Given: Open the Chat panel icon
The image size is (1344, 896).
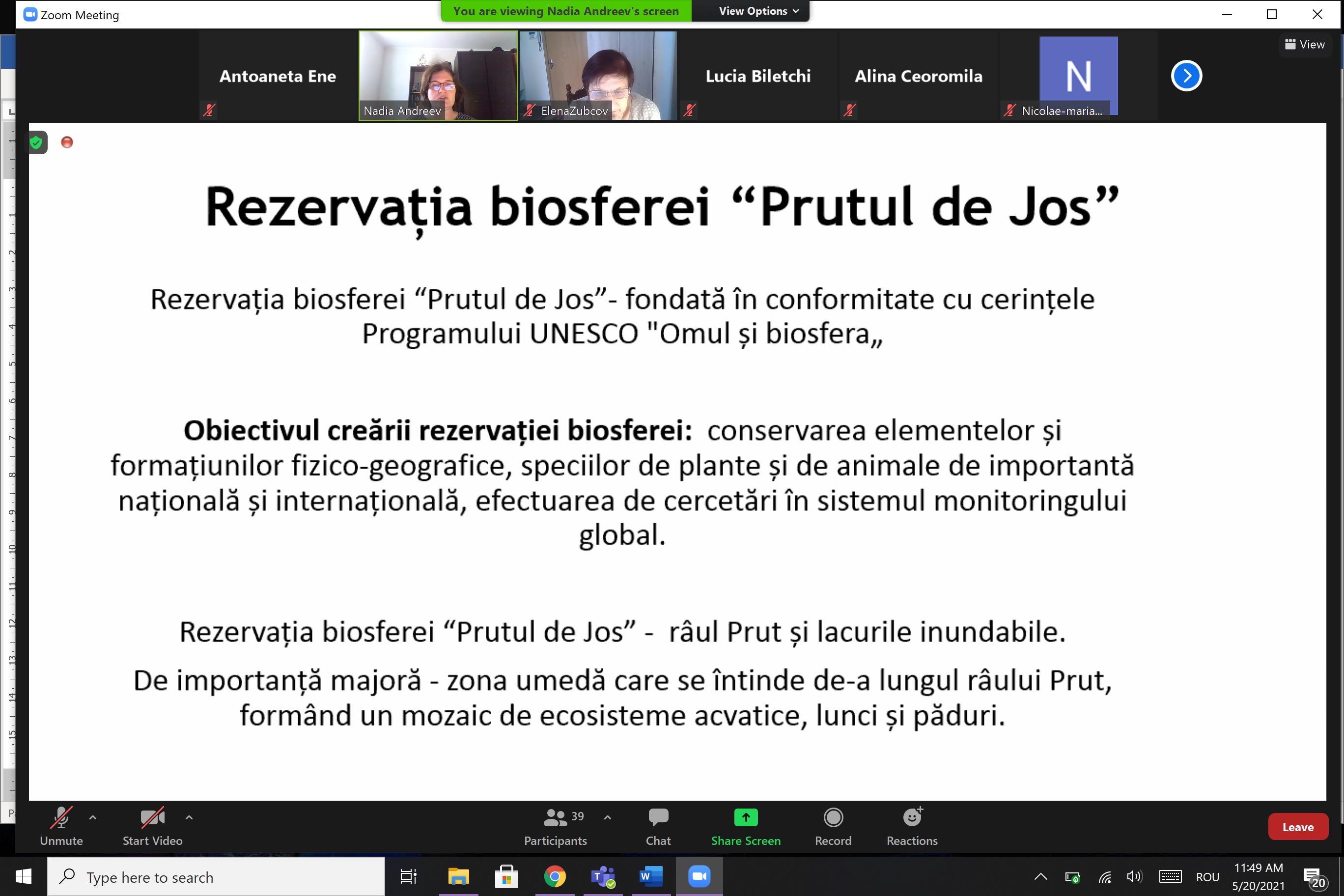Looking at the screenshot, I should (658, 818).
